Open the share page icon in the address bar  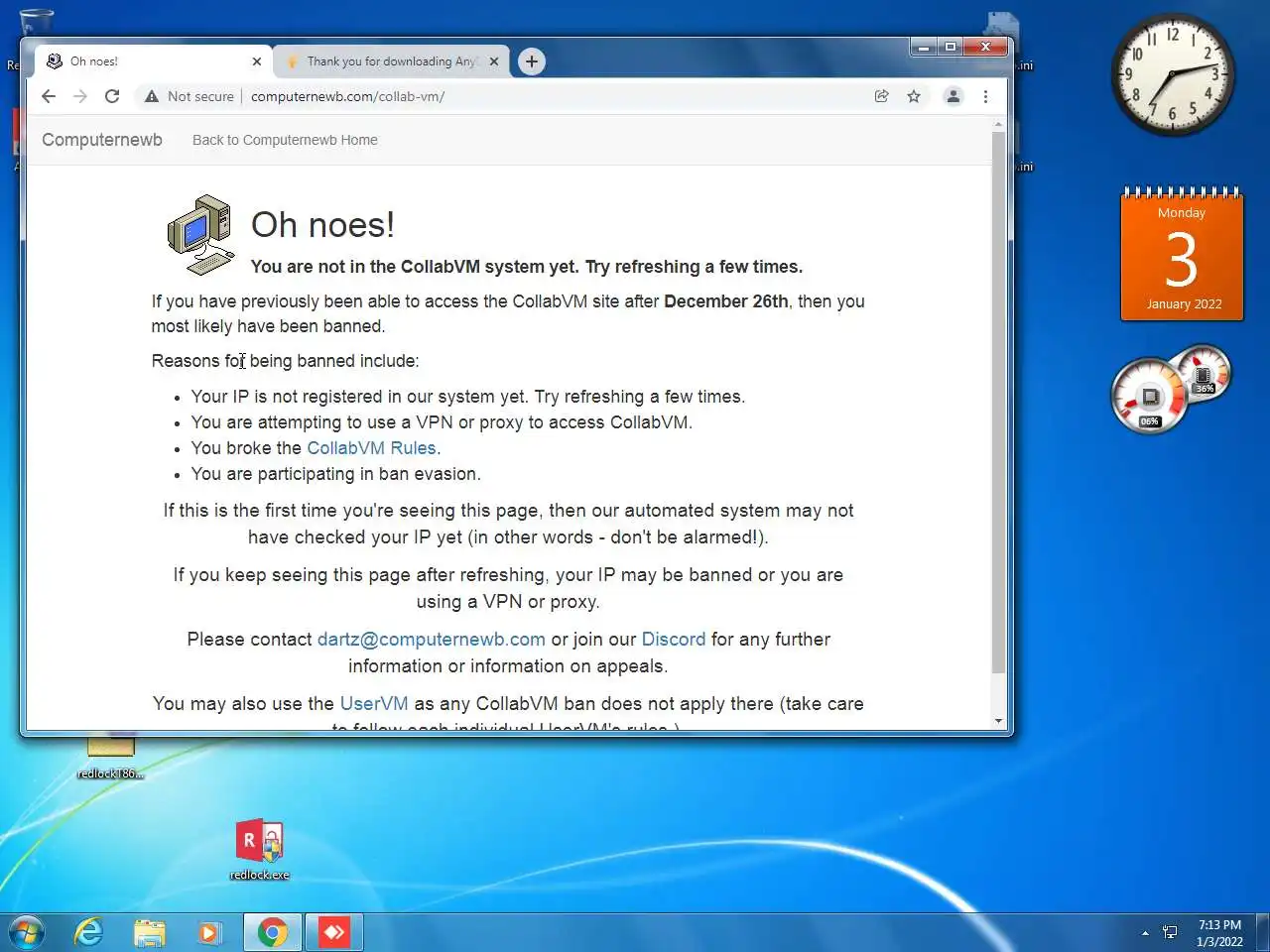881,96
